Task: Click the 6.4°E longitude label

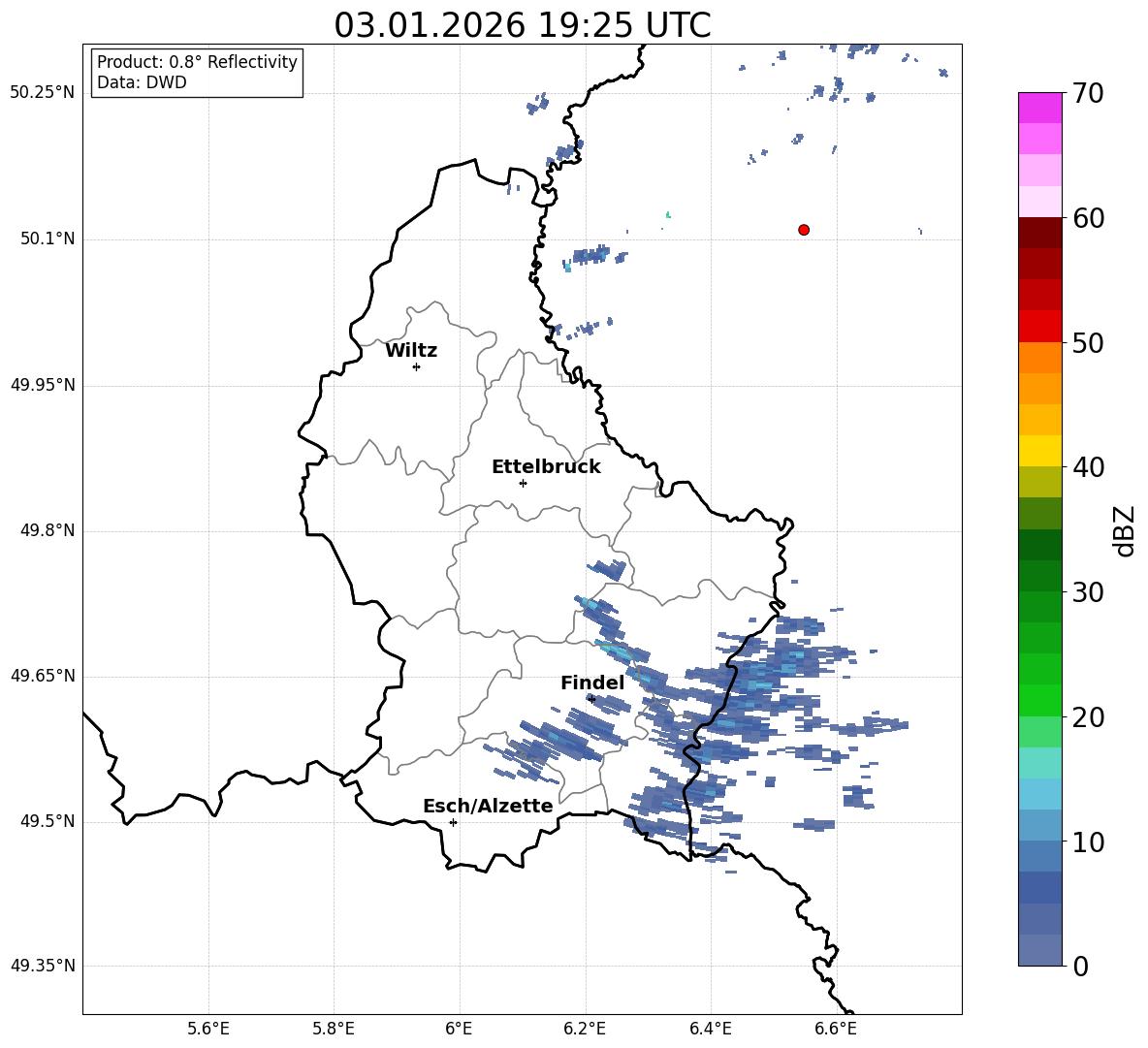Action: pyautogui.click(x=710, y=1029)
